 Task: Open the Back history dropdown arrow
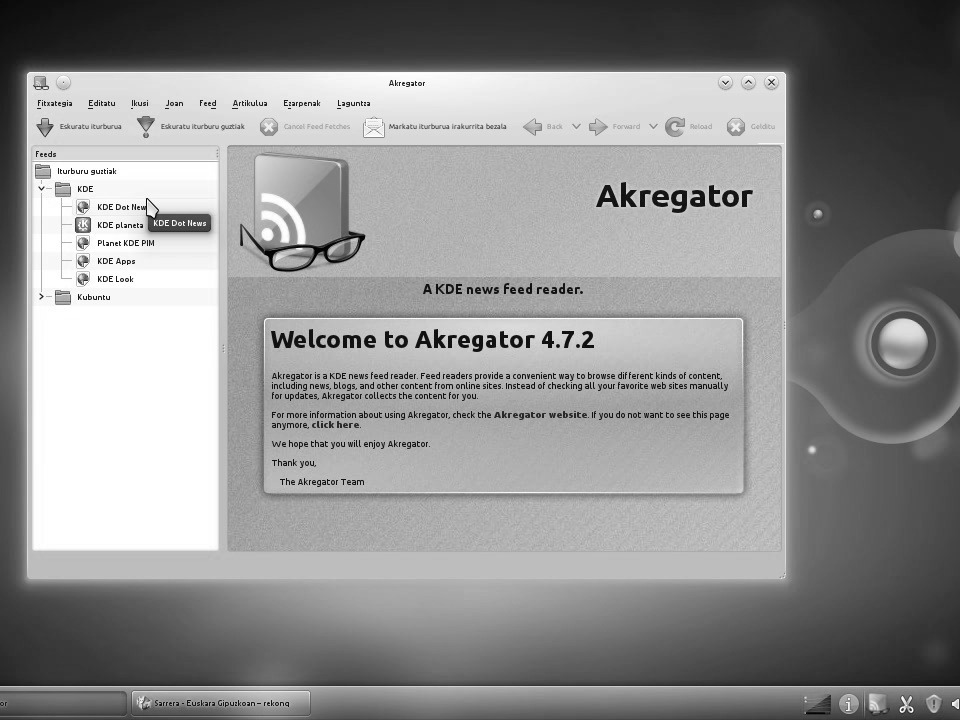576,127
